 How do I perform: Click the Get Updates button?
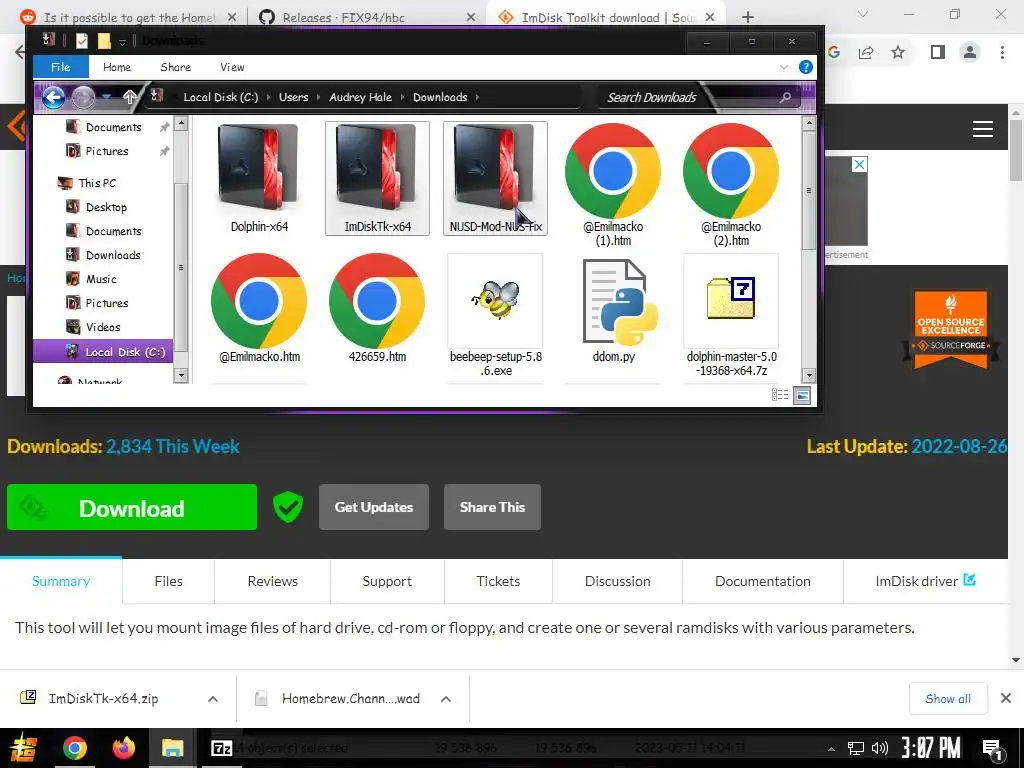coord(374,507)
